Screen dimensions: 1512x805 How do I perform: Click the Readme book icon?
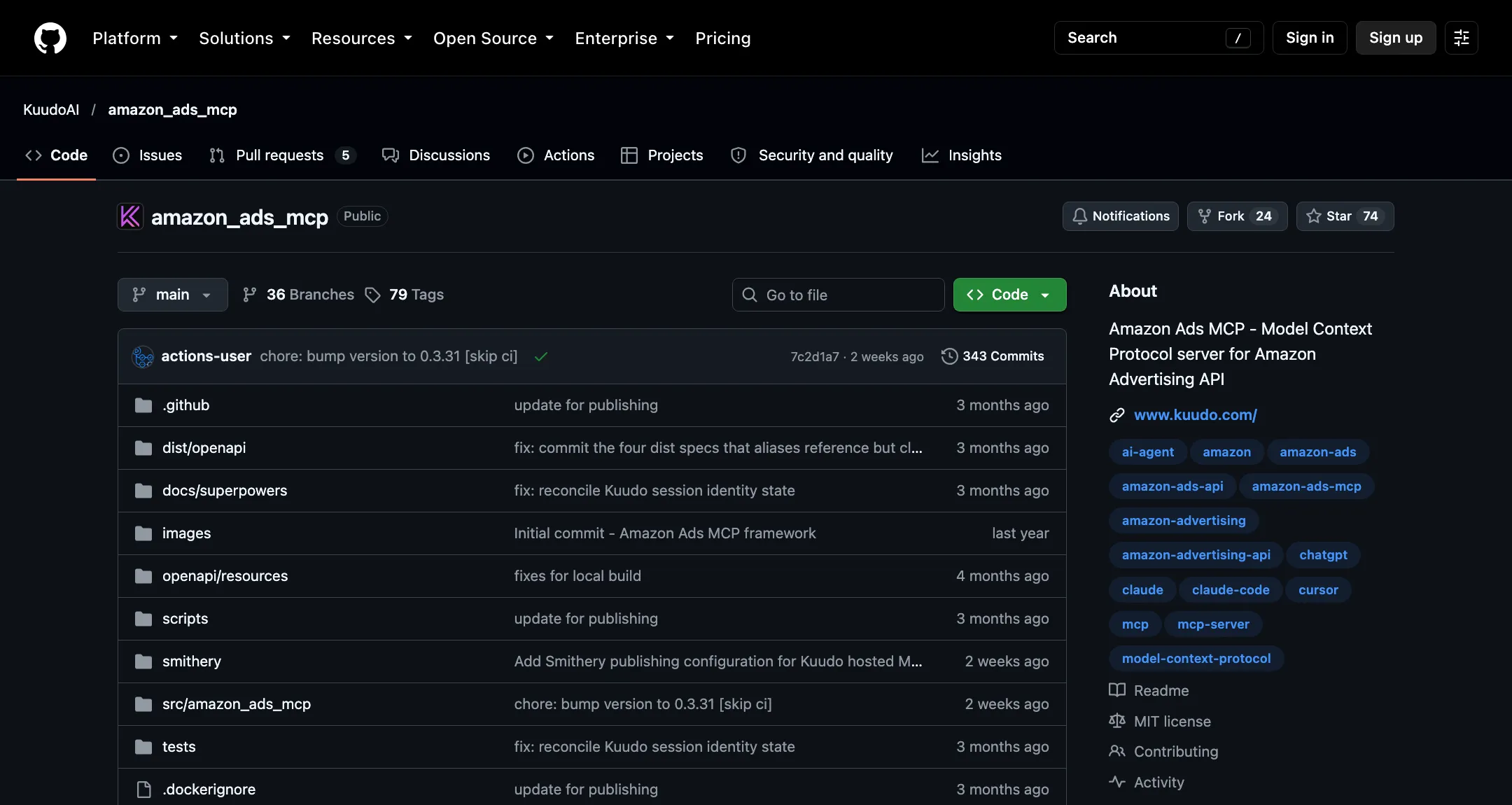coord(1117,690)
